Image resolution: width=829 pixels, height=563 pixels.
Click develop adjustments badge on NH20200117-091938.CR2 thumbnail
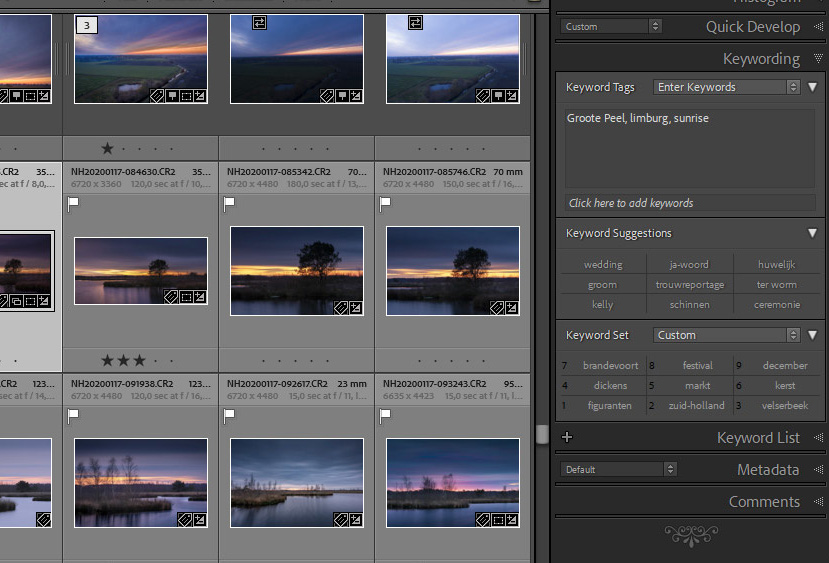[x=200, y=520]
